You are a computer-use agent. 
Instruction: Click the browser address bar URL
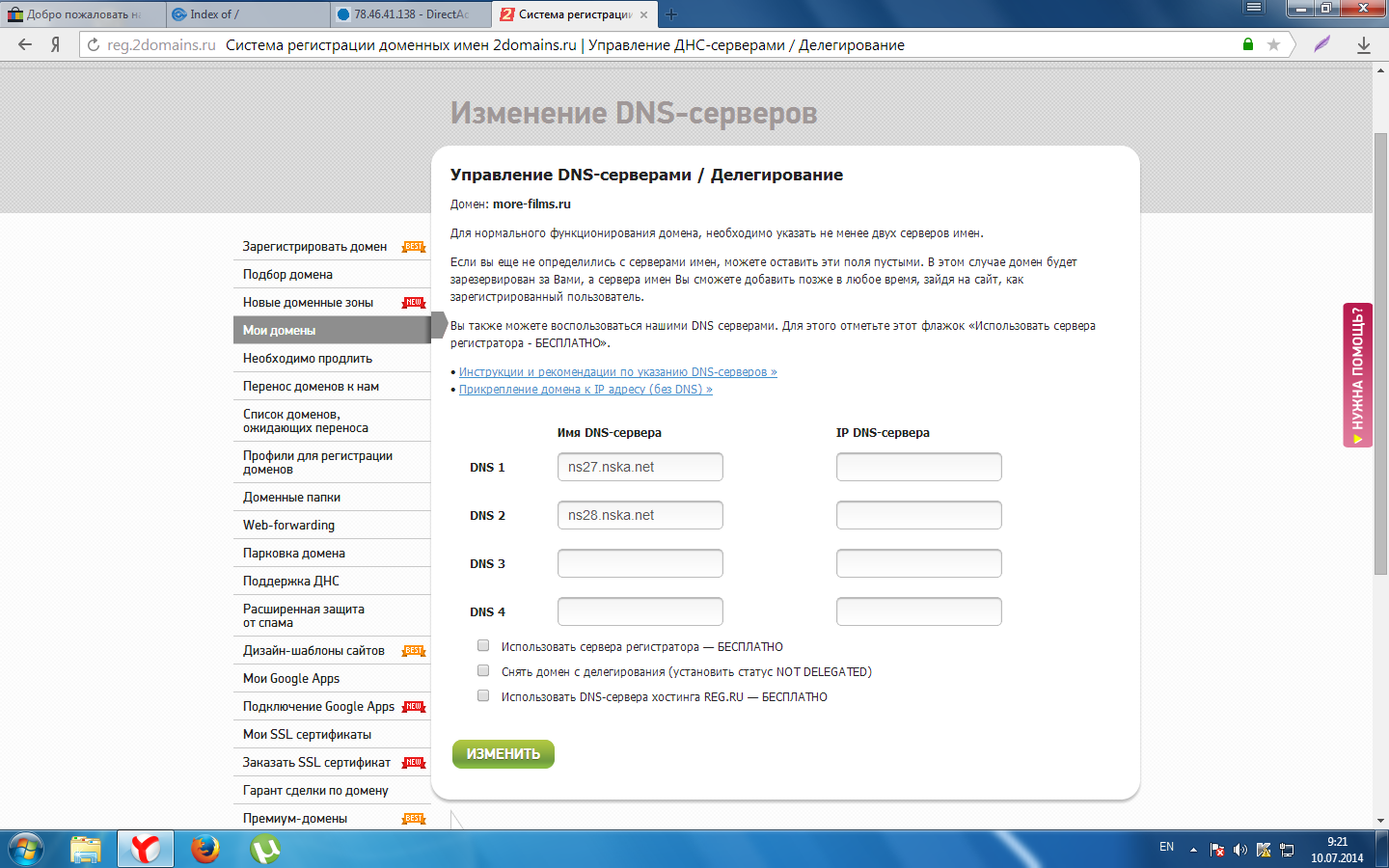pos(161,44)
